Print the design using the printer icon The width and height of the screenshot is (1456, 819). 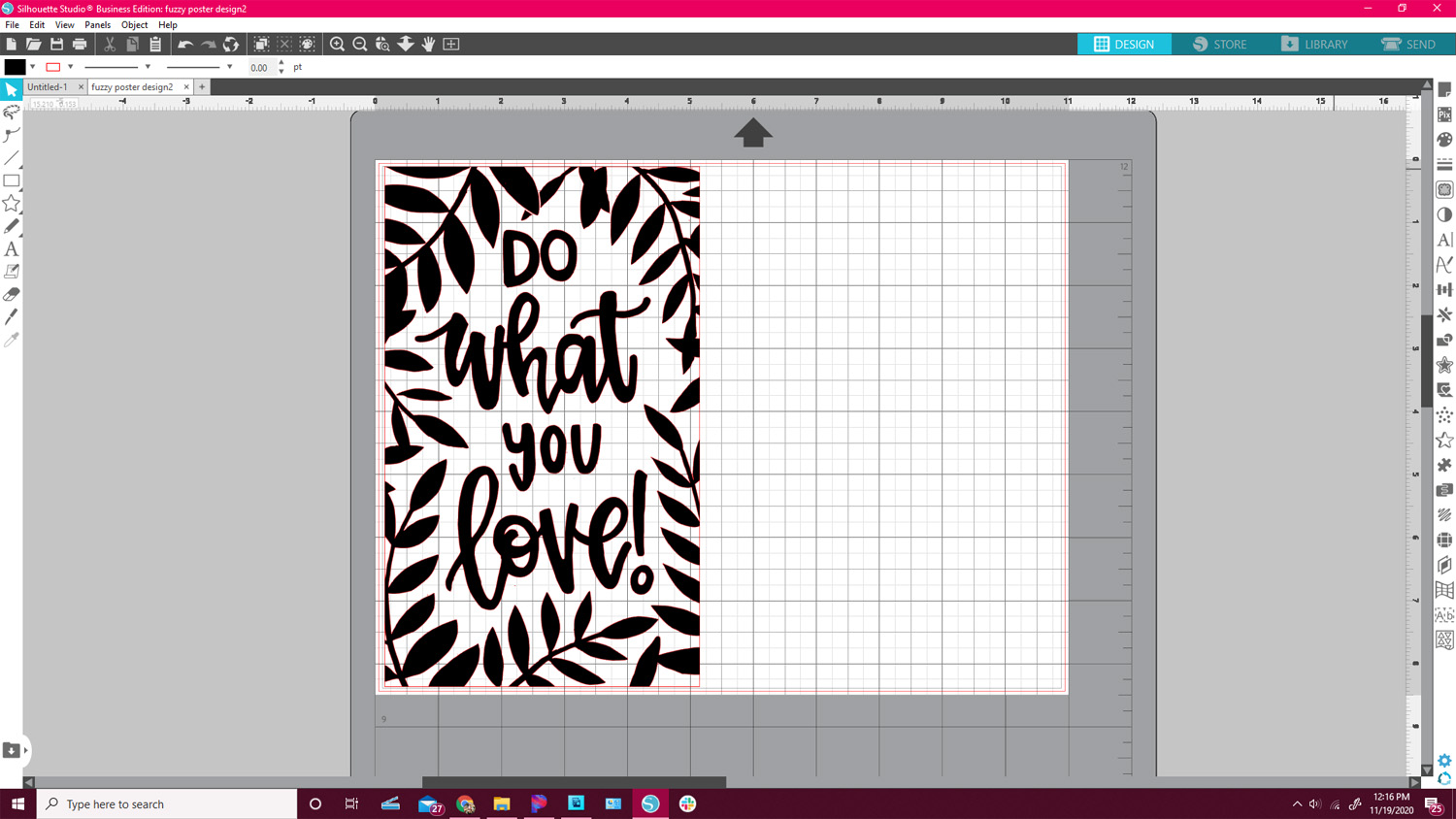(x=80, y=44)
